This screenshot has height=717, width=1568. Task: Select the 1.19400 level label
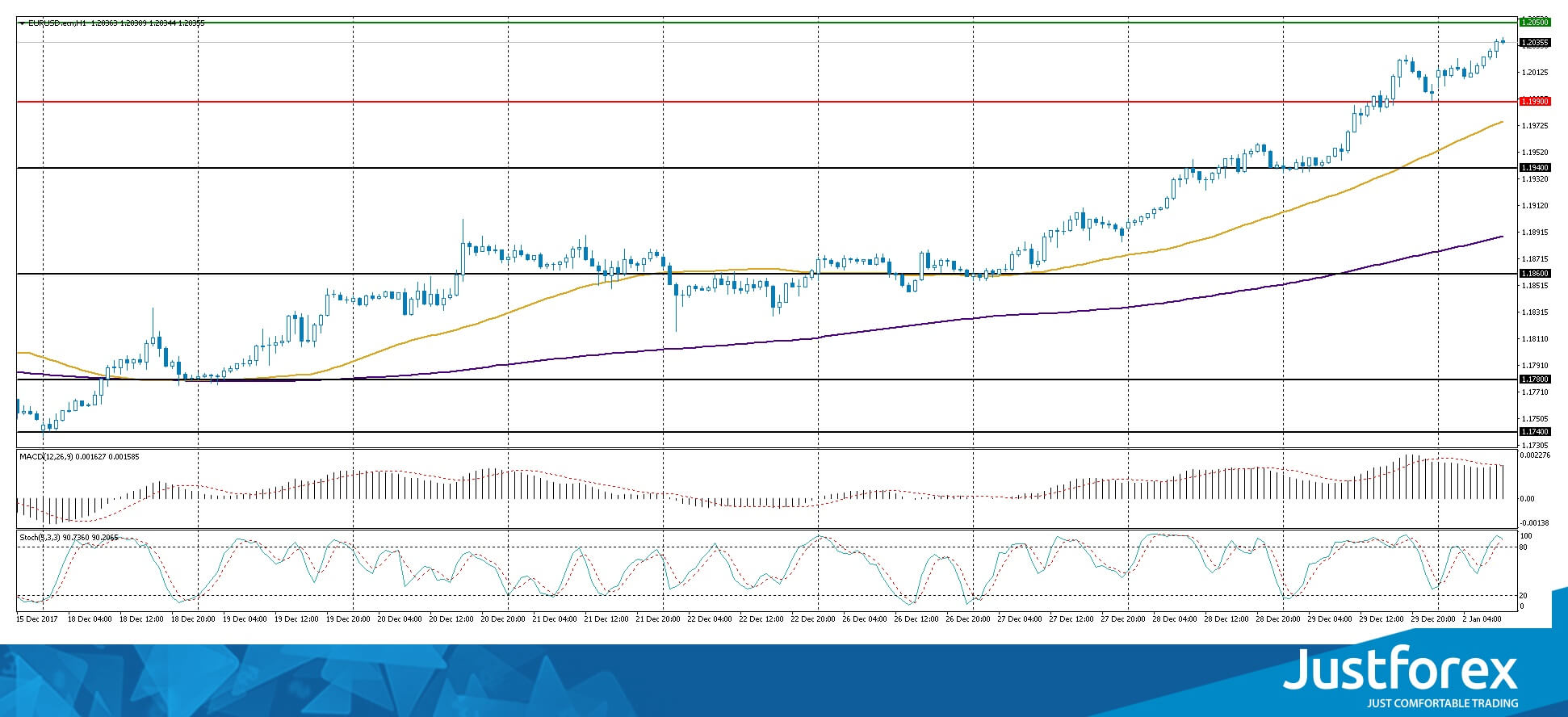pyautogui.click(x=1534, y=168)
